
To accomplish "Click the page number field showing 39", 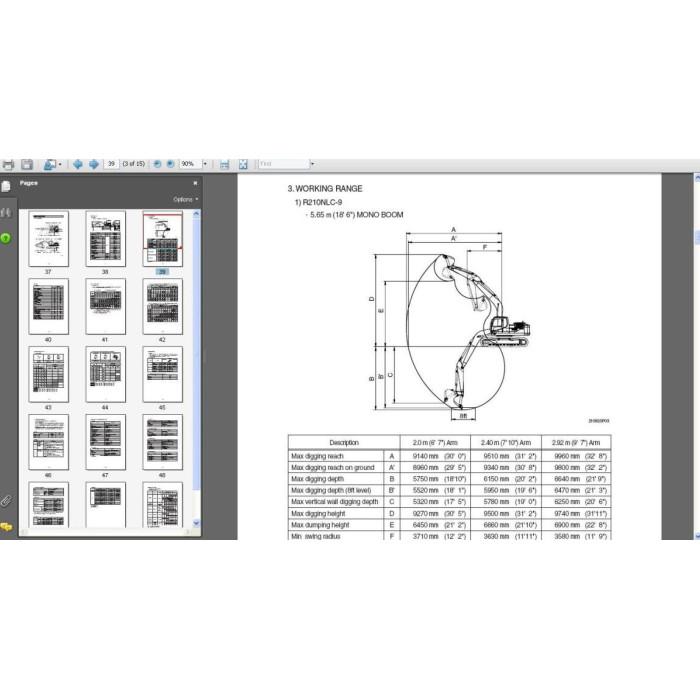I will click(x=111, y=164).
